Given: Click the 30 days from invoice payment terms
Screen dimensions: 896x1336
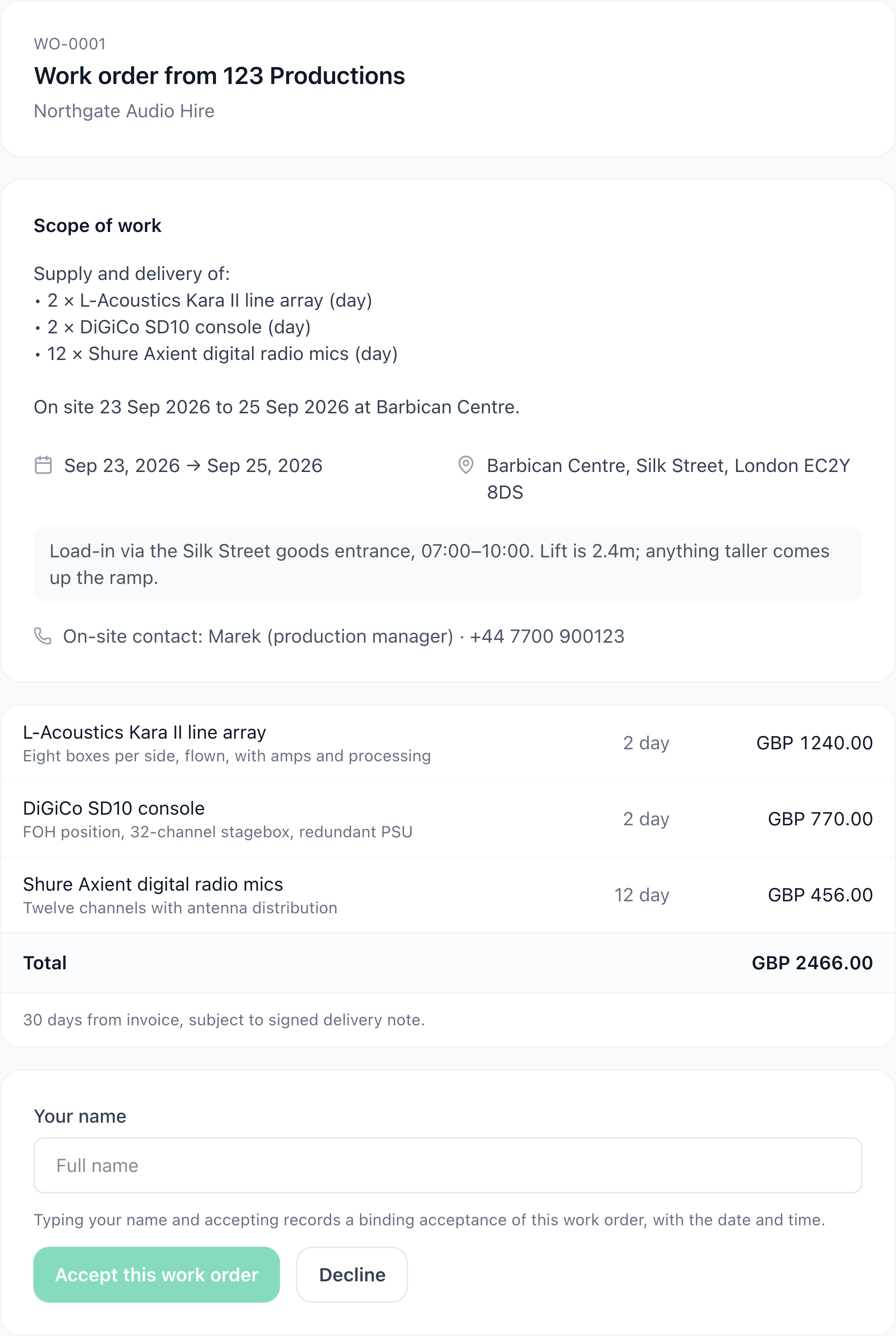Looking at the screenshot, I should pyautogui.click(x=224, y=1020).
